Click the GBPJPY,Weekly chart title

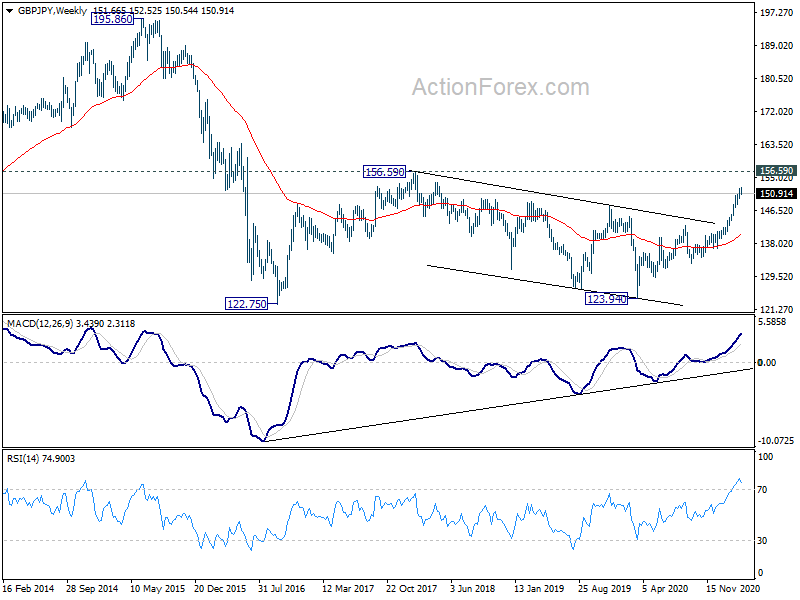pyautogui.click(x=52, y=11)
